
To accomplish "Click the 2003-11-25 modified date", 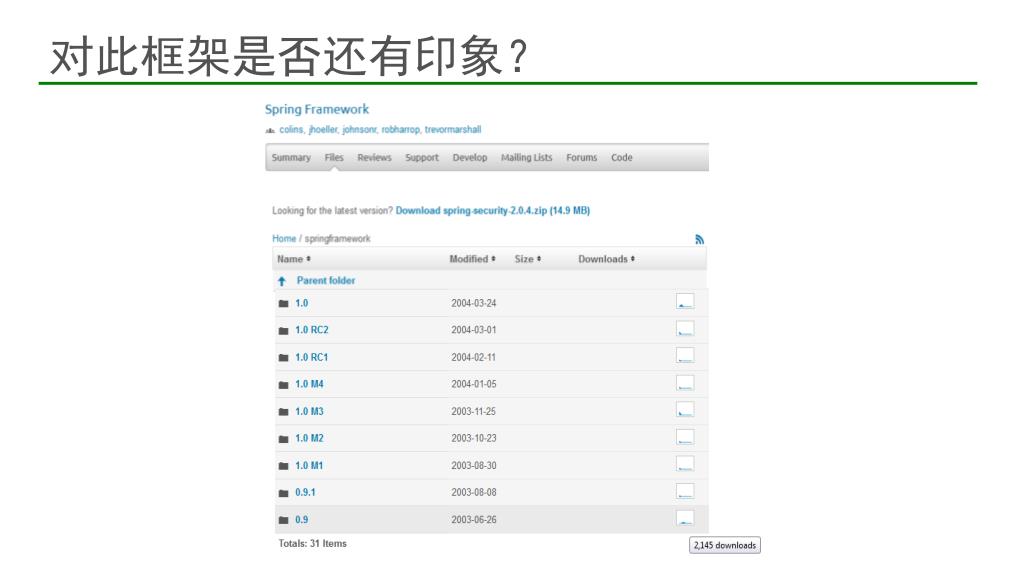I will pyautogui.click(x=473, y=412).
